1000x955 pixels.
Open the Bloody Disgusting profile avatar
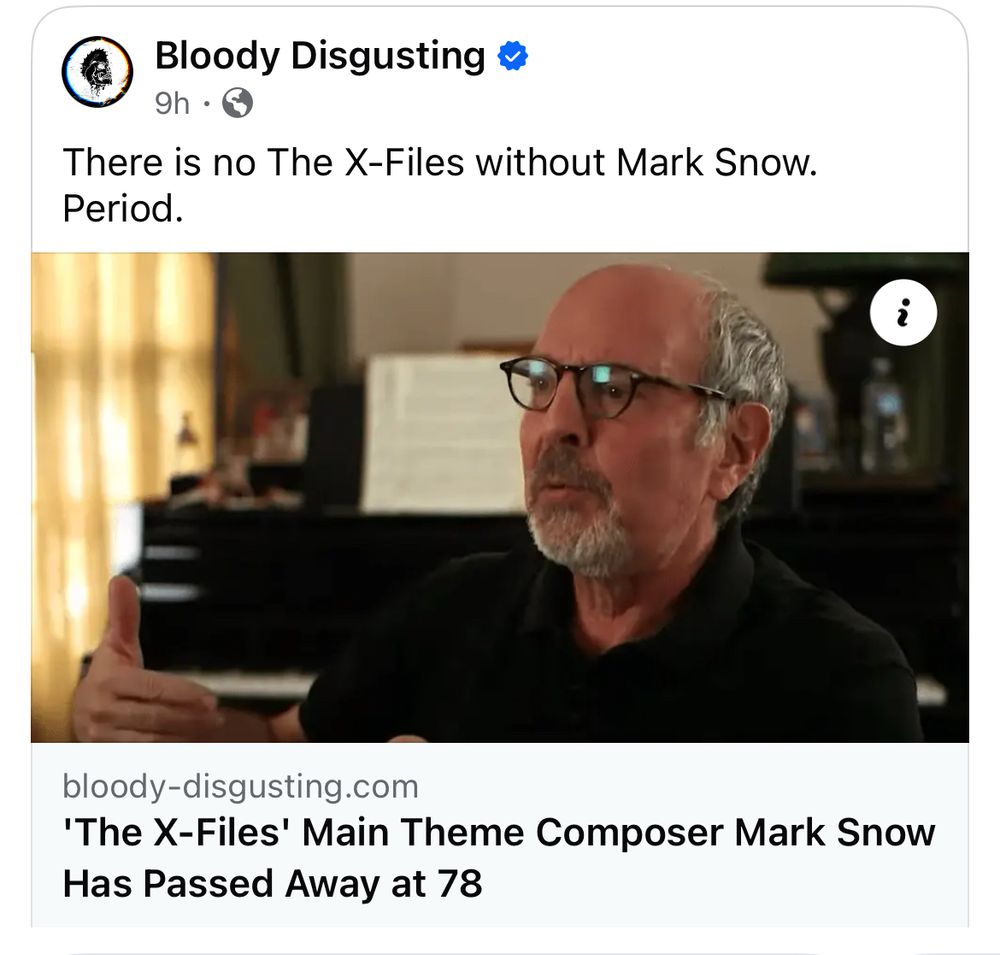(x=98, y=71)
